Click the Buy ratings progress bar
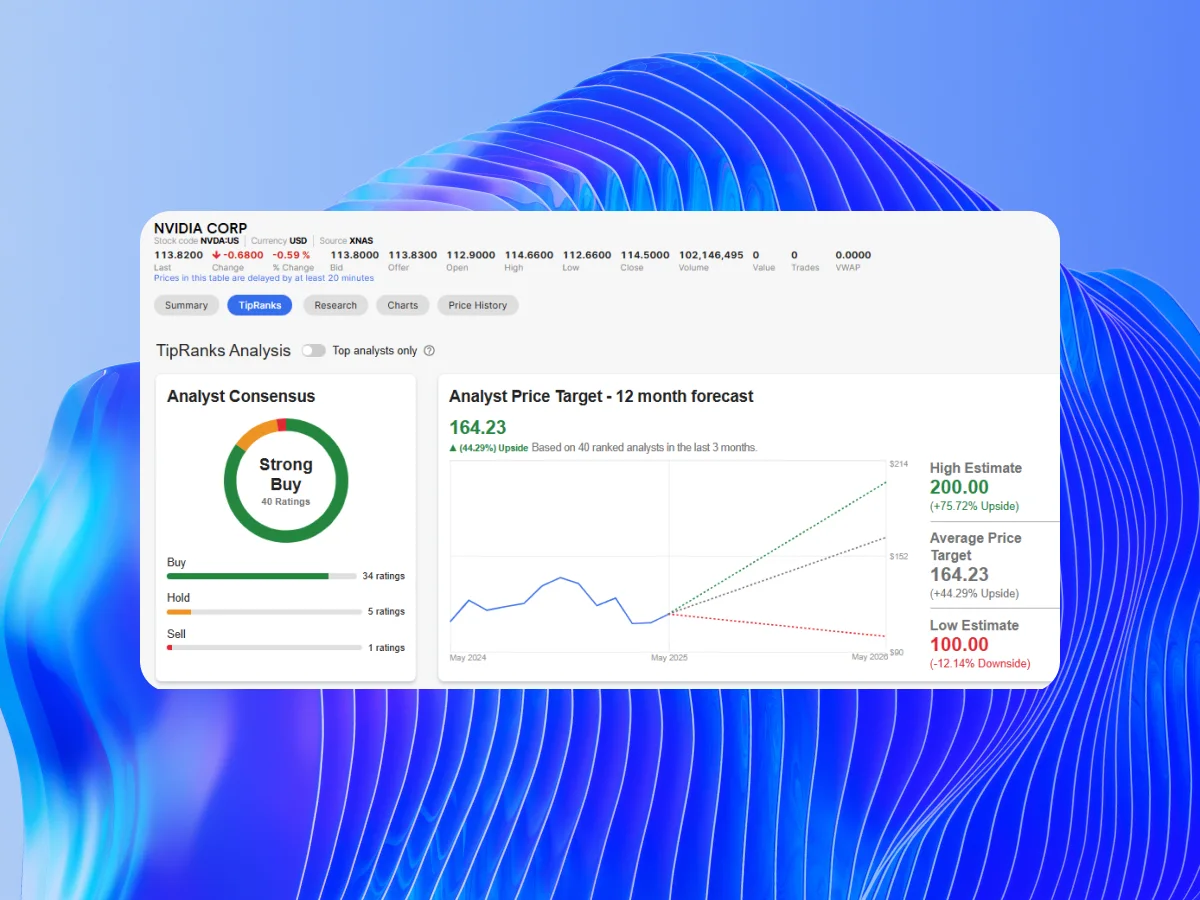 (x=262, y=576)
